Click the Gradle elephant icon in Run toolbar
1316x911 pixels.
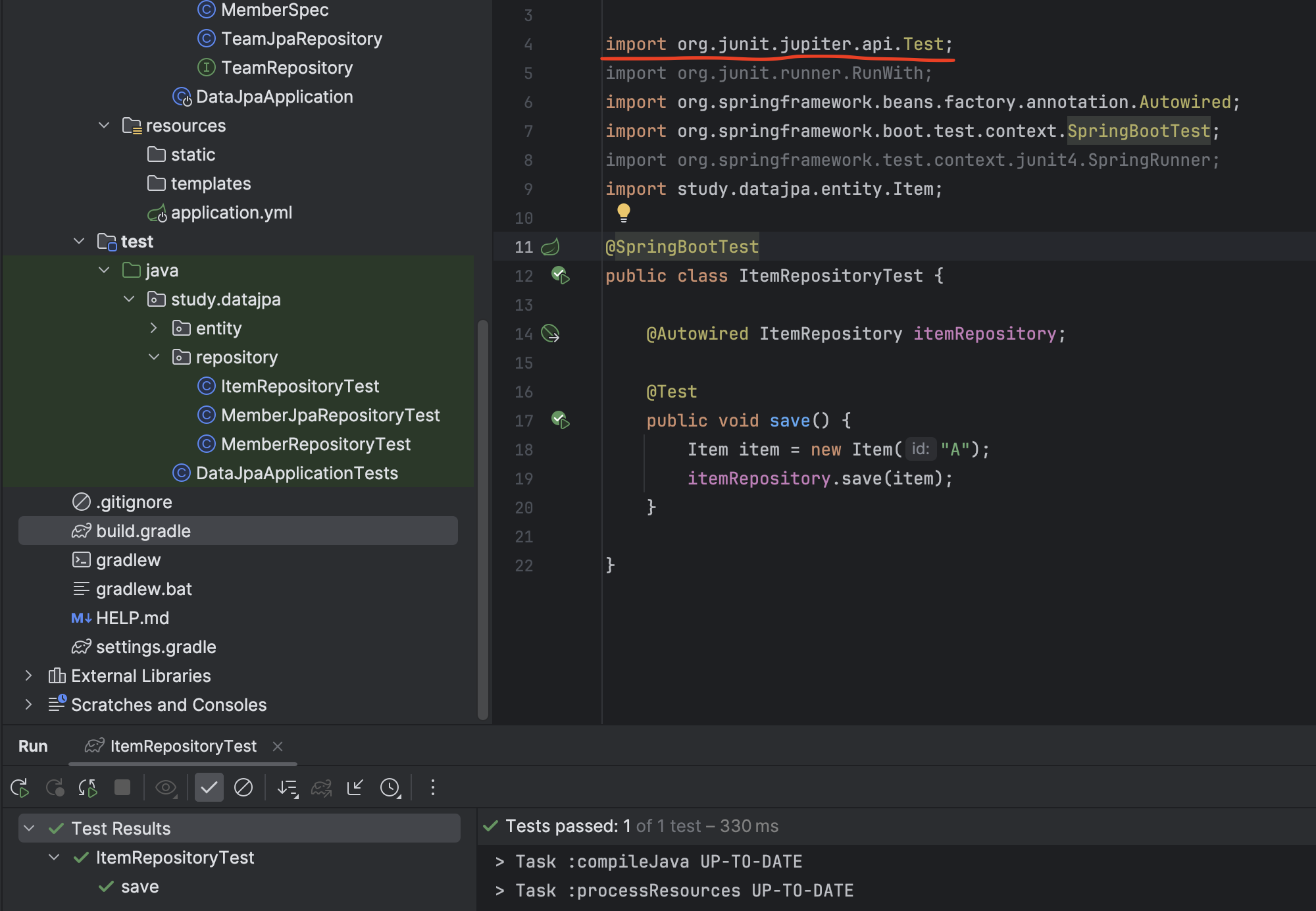click(322, 788)
